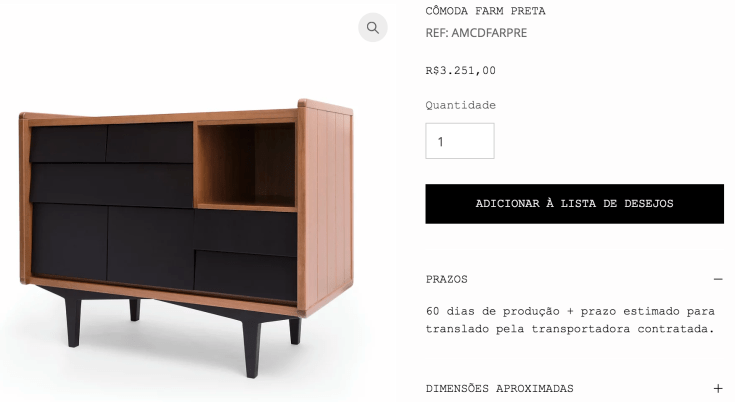Click the REF: AMCDFARPRE reference code

tap(476, 33)
